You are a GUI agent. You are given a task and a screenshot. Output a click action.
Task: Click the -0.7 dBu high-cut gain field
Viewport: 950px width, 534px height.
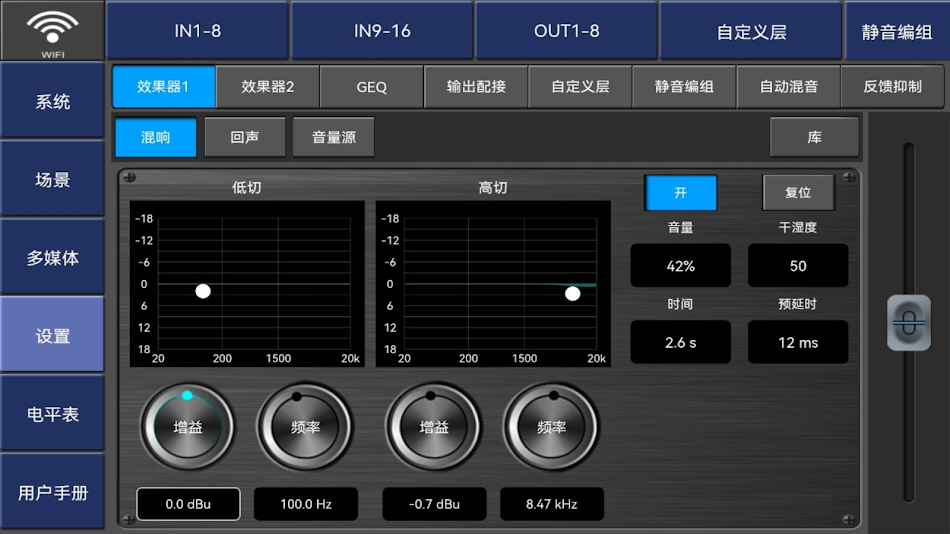(x=434, y=504)
